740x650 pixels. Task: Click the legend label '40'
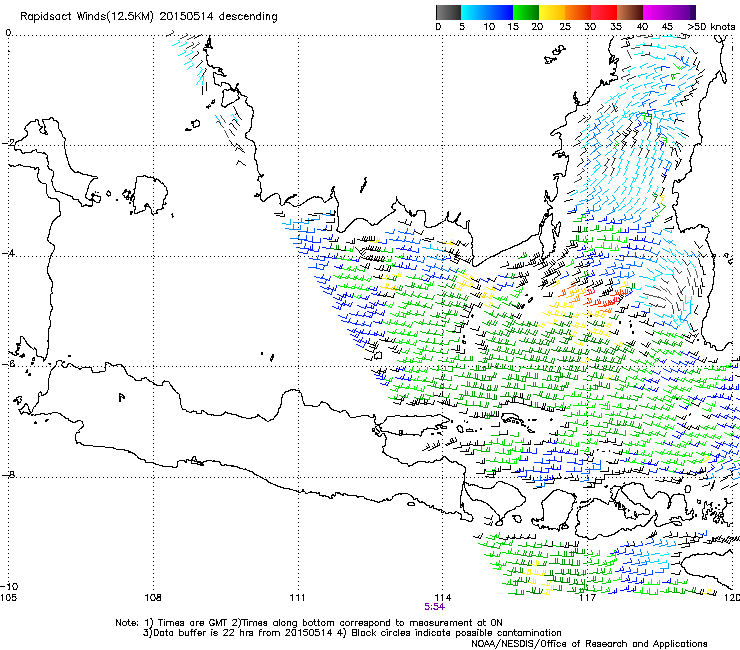pyautogui.click(x=642, y=27)
